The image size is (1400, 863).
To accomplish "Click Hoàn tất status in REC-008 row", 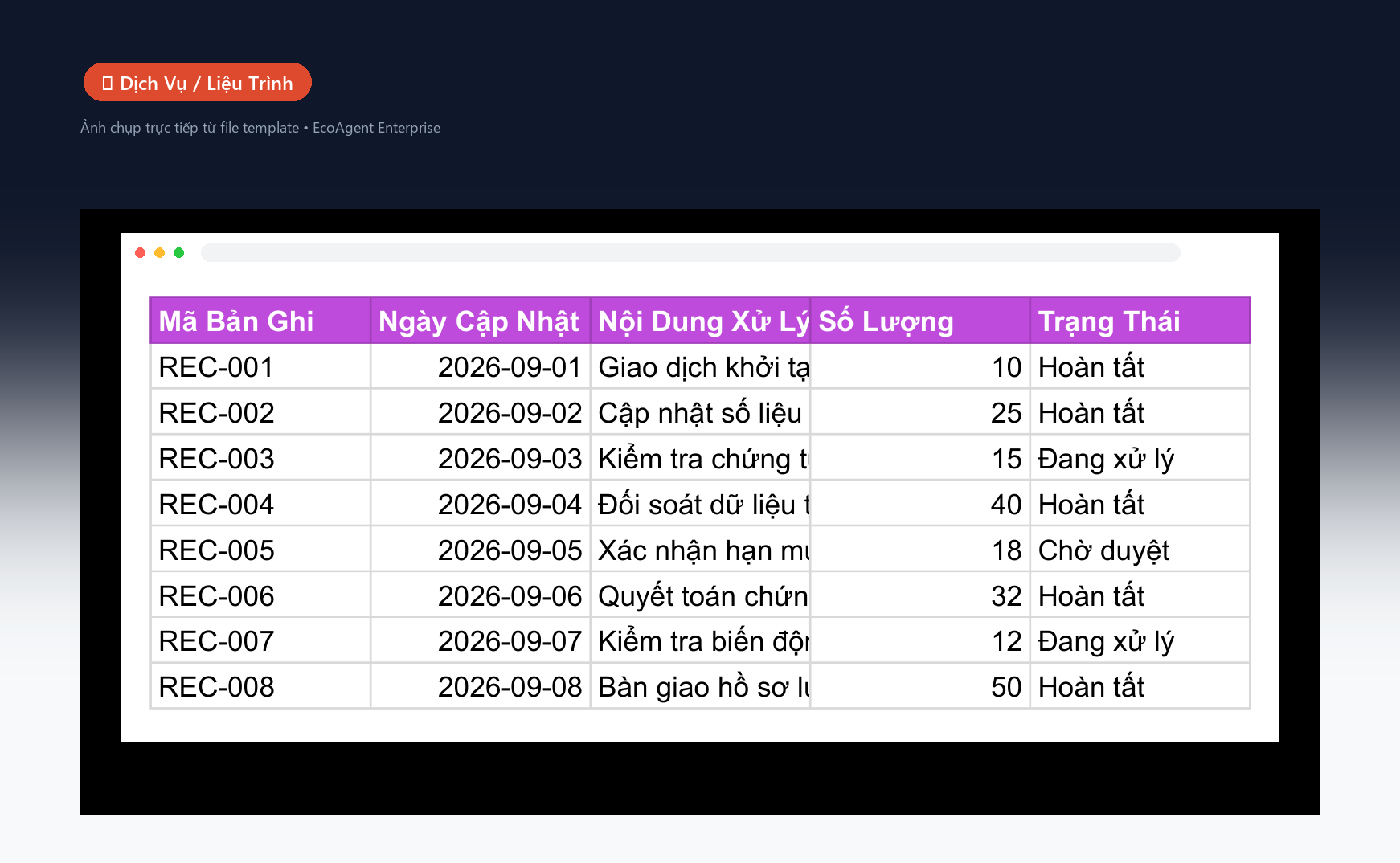I will 1140,686.
